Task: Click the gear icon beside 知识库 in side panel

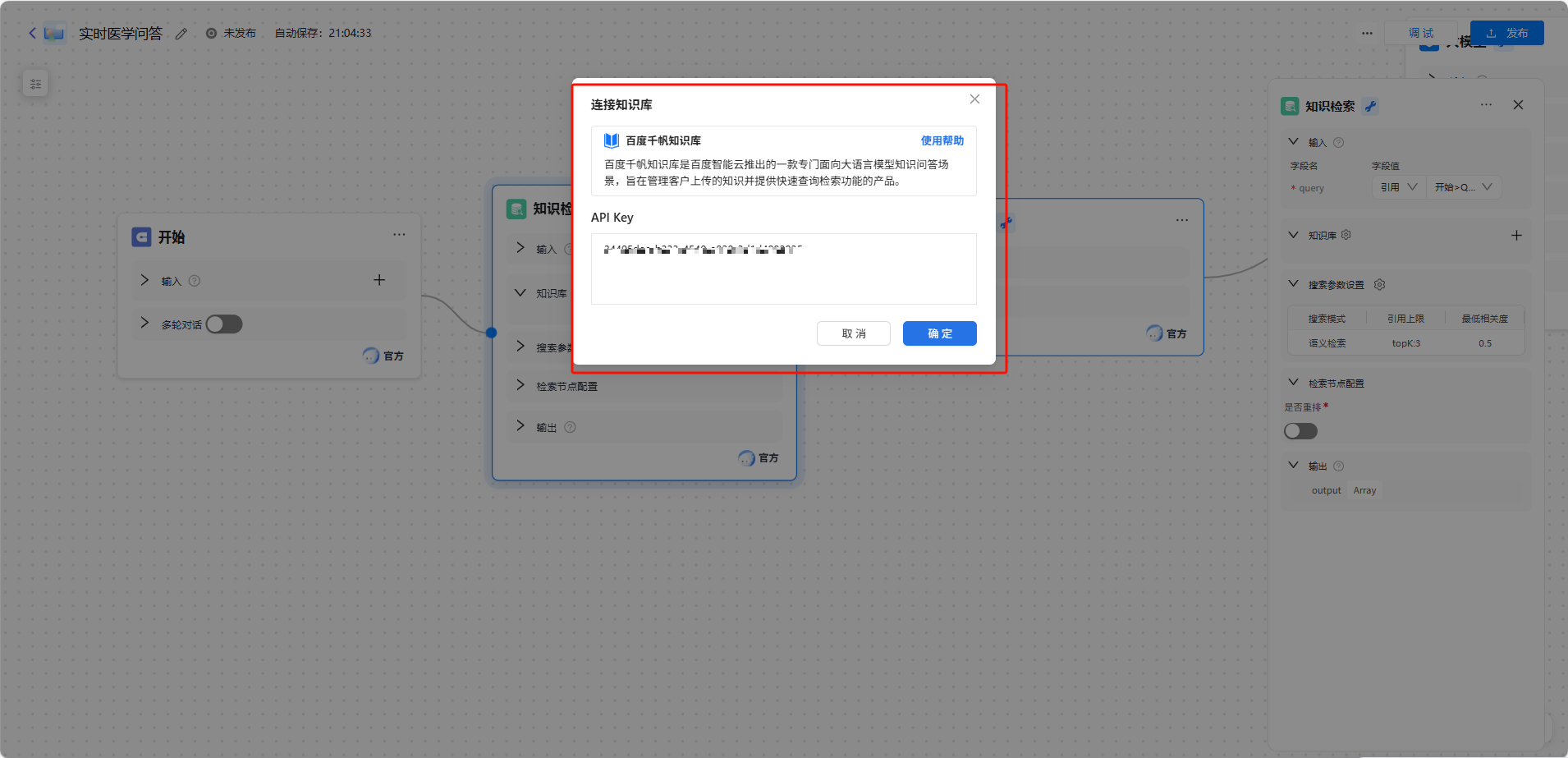Action: [x=1346, y=235]
